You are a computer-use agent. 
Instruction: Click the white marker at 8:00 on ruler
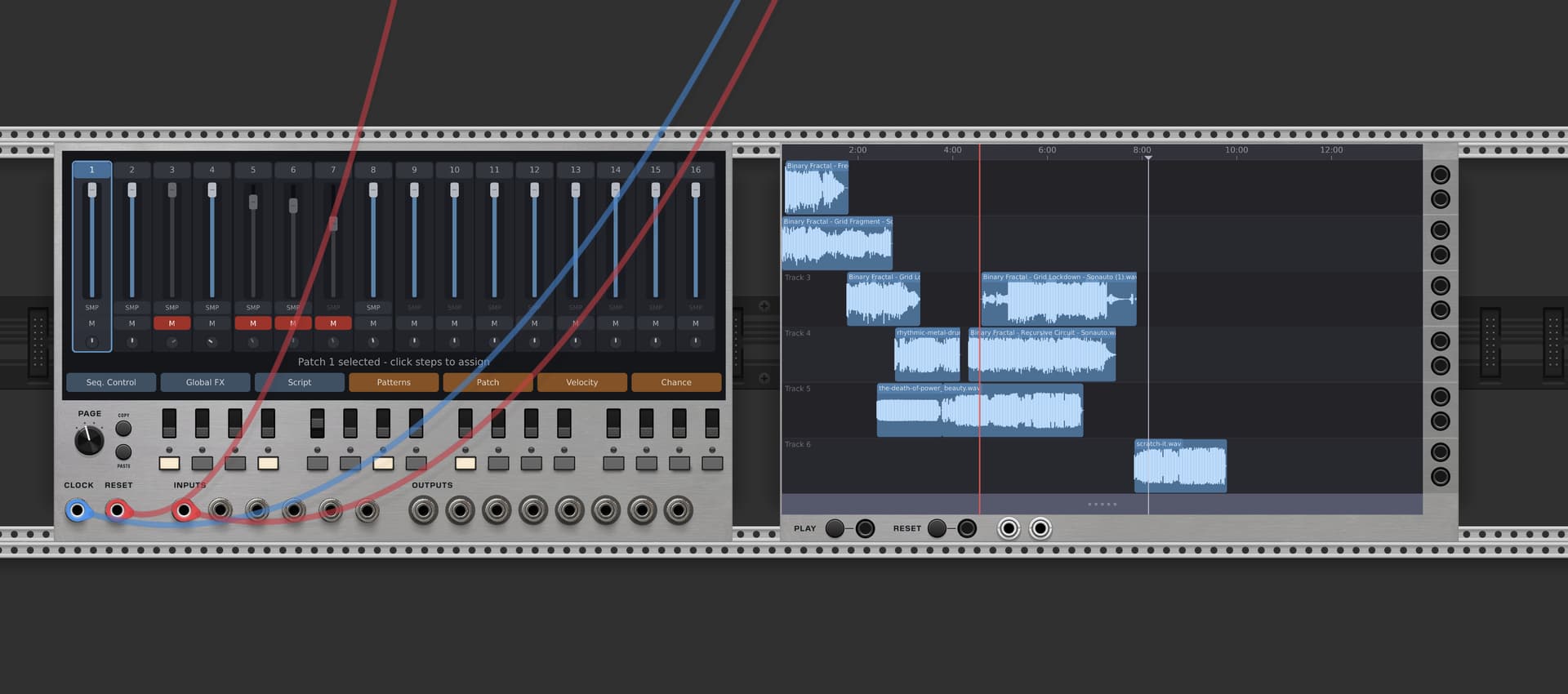[1147, 158]
